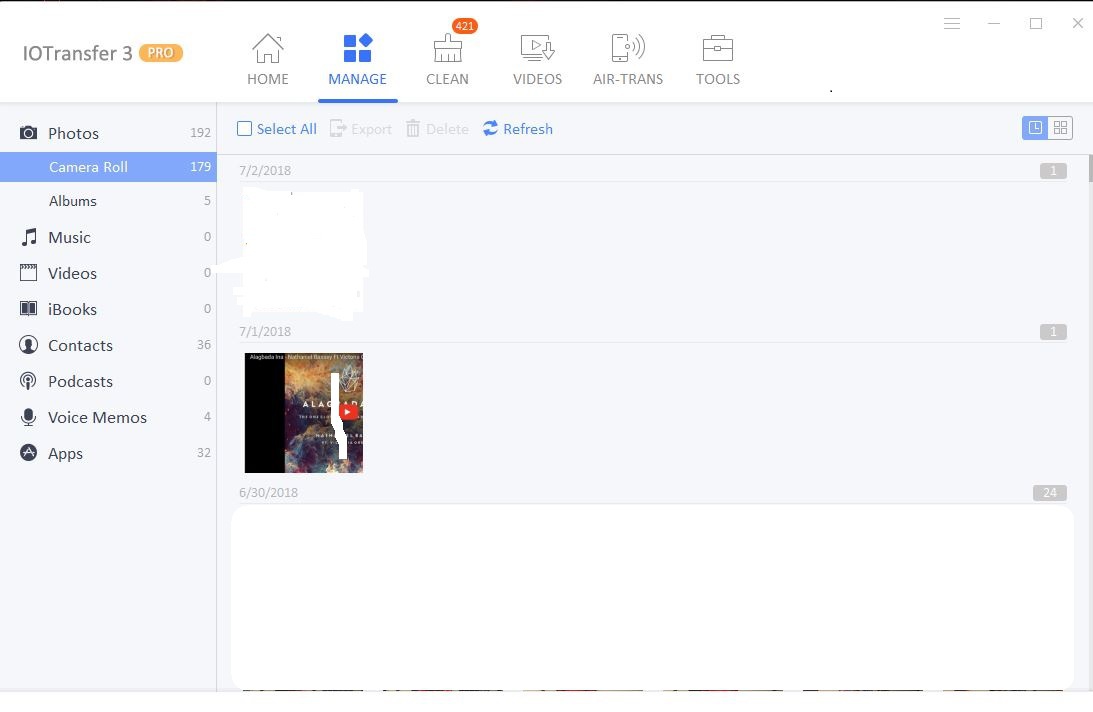Go to Contacts in sidebar
1093x712 pixels.
point(80,345)
